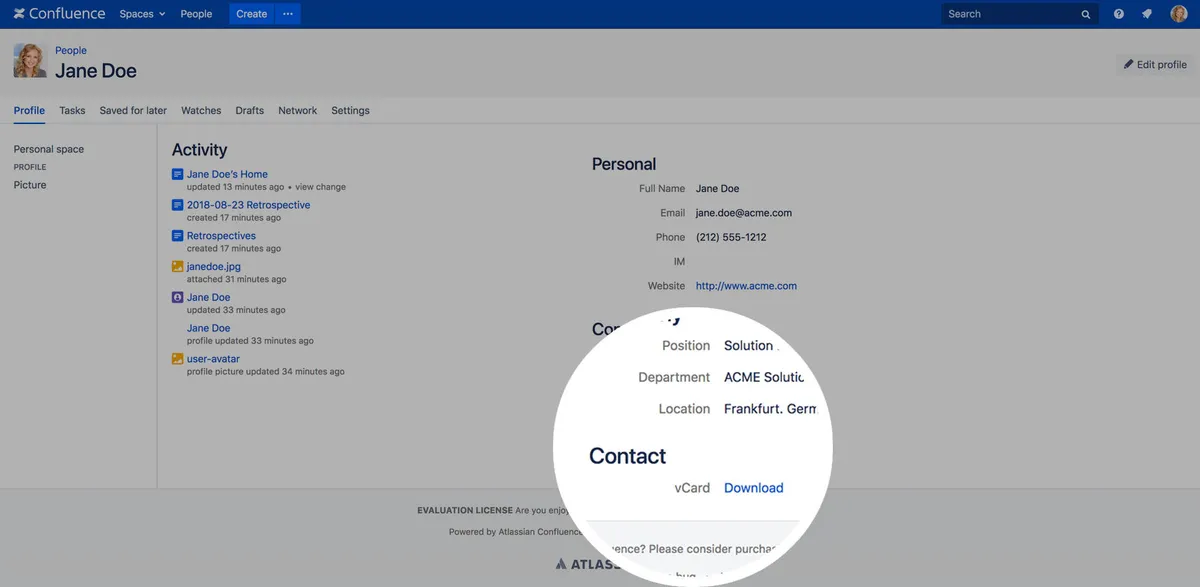Follow the People breadcrumb link

click(71, 50)
